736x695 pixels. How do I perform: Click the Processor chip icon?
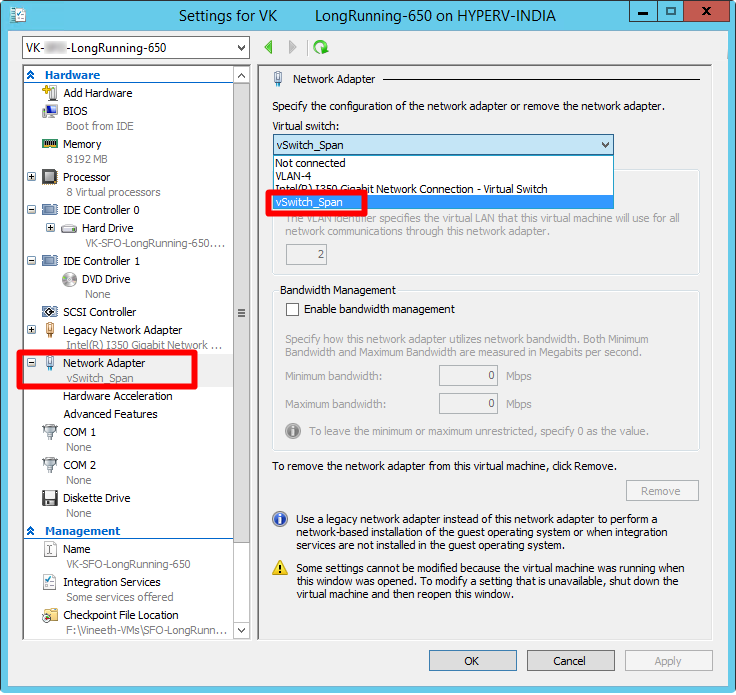coord(50,177)
